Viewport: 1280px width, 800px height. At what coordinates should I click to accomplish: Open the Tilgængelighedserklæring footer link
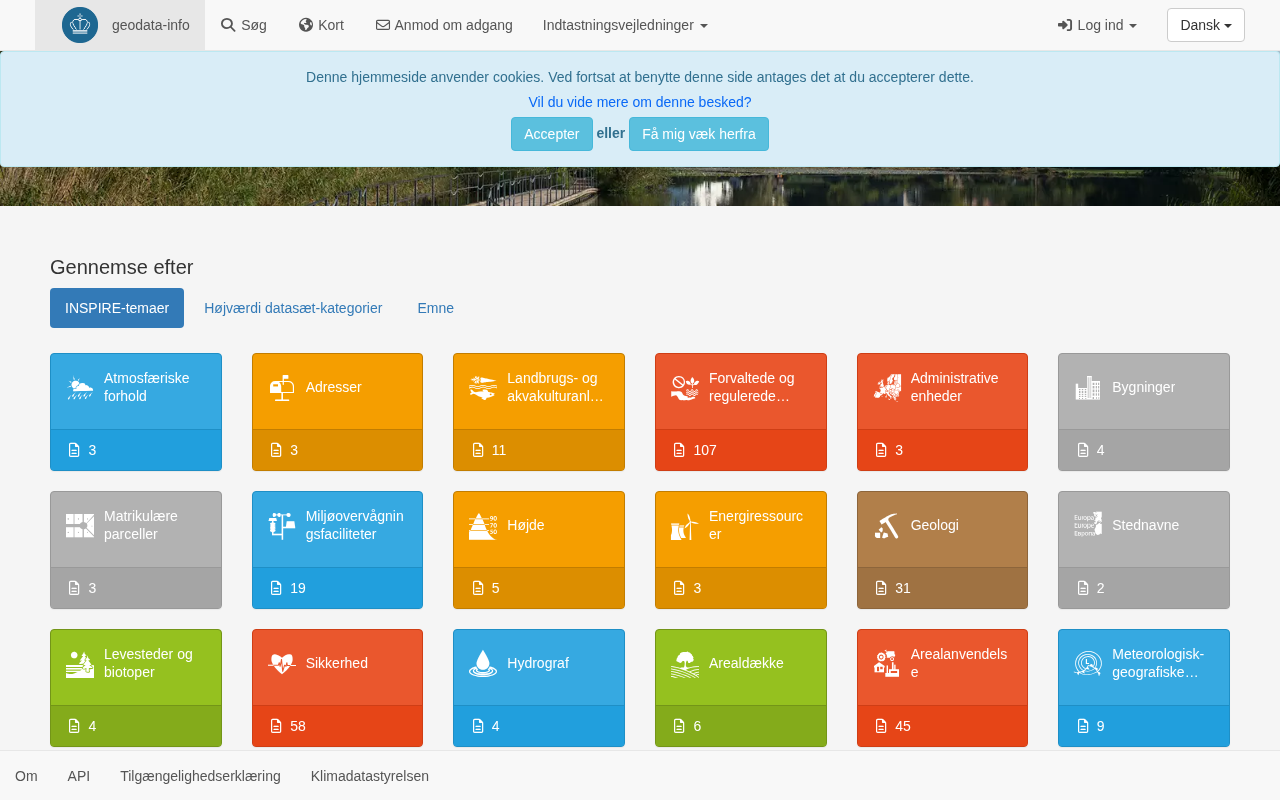click(x=200, y=776)
